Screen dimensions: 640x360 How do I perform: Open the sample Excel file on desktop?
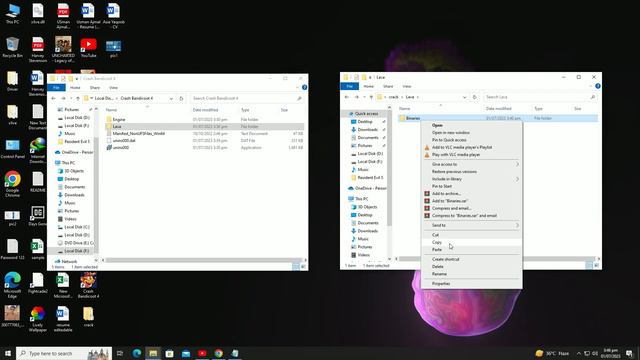pyautogui.click(x=38, y=249)
